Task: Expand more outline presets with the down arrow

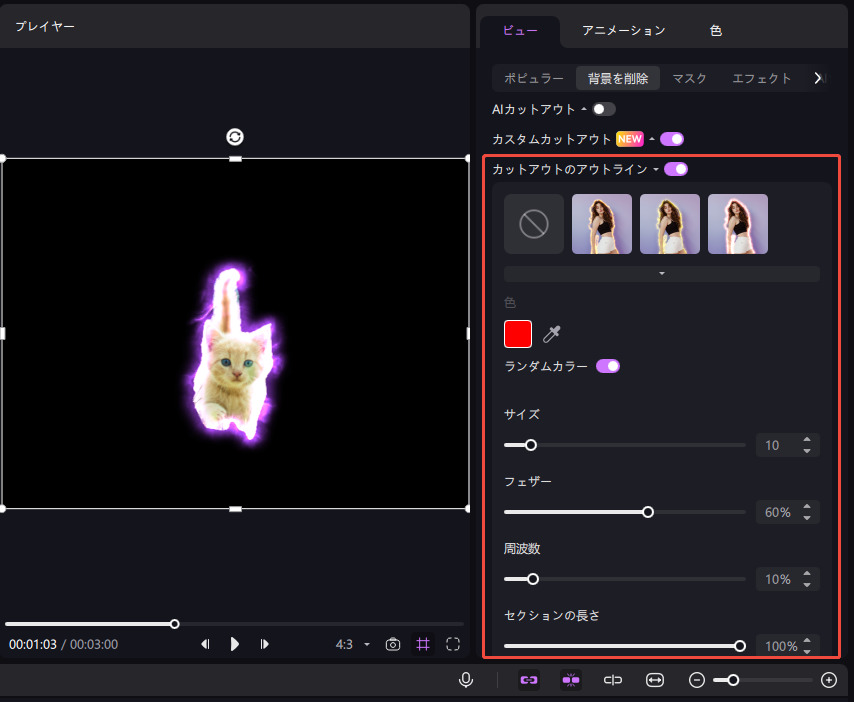Action: coord(661,274)
